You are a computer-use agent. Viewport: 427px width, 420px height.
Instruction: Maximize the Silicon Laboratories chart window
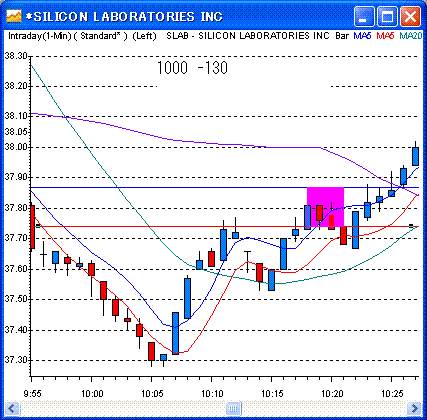click(387, 16)
